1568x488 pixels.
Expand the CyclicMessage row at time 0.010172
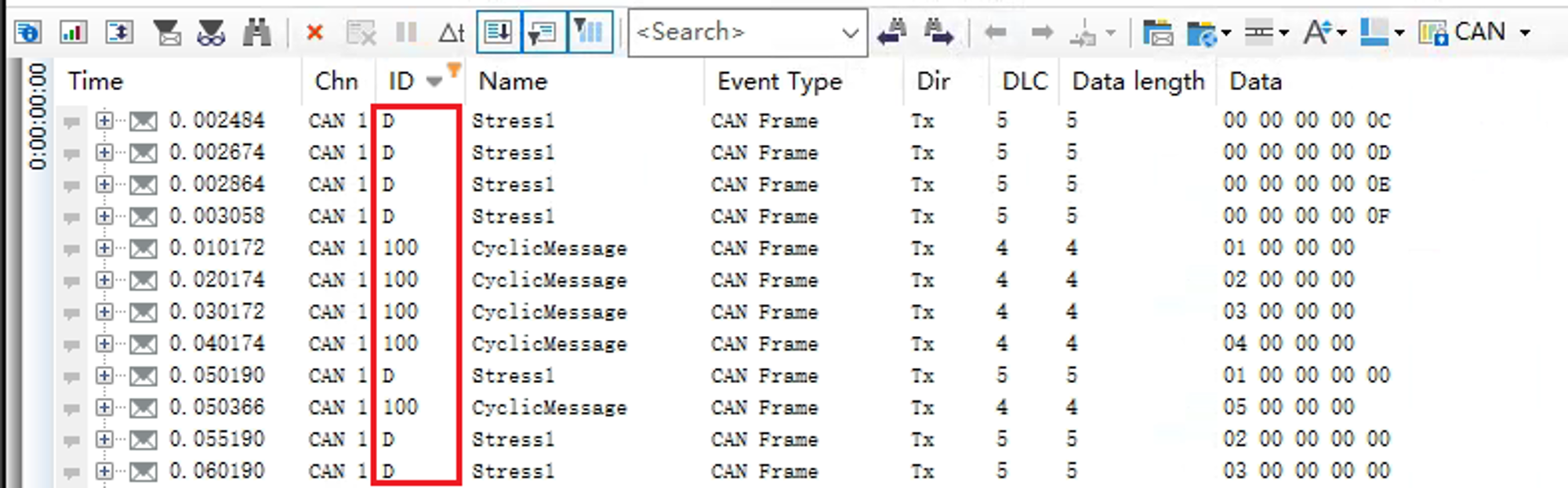(104, 248)
